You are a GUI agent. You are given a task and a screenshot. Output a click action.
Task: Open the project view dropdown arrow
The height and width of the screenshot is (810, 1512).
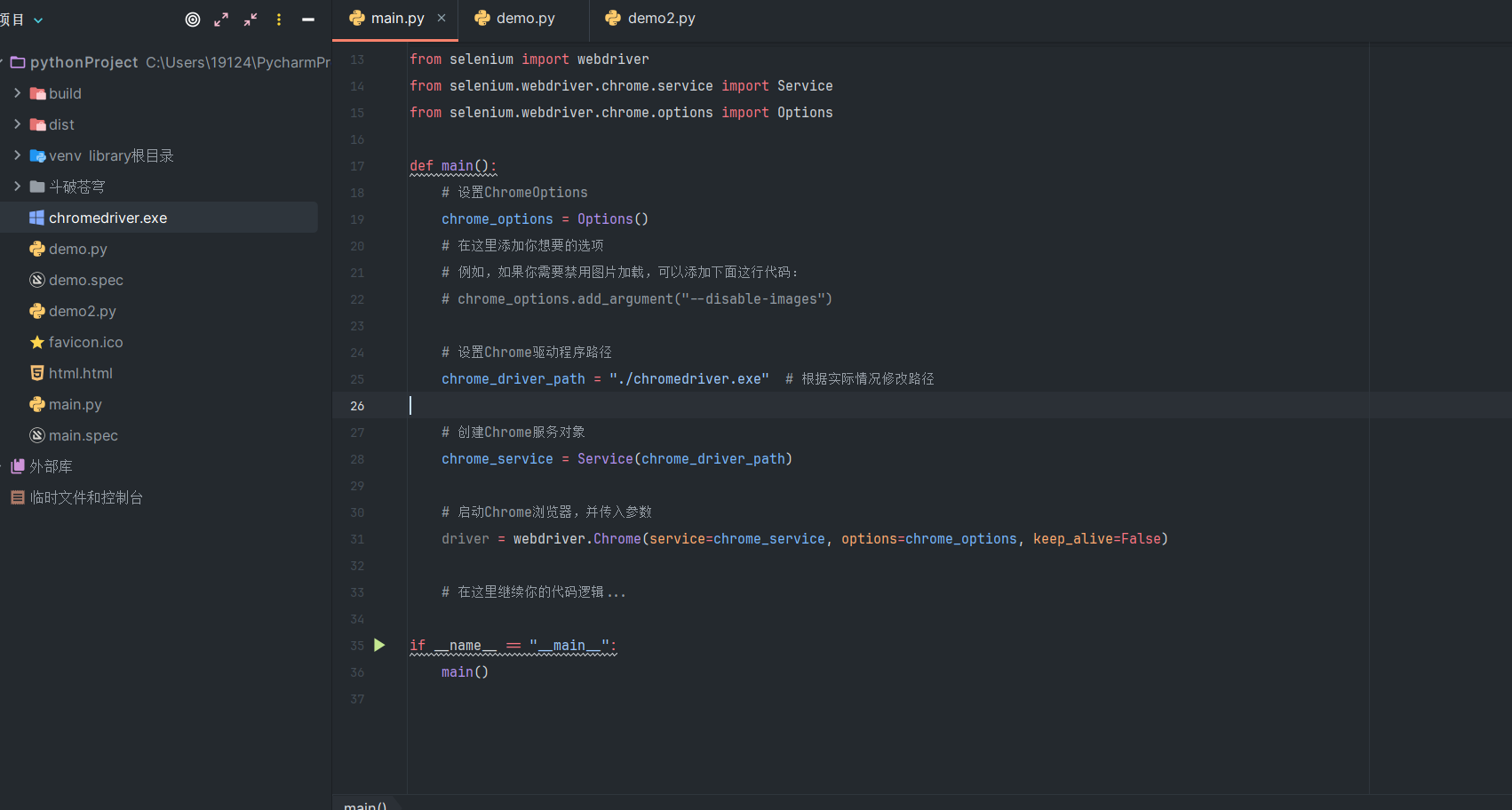click(x=38, y=20)
